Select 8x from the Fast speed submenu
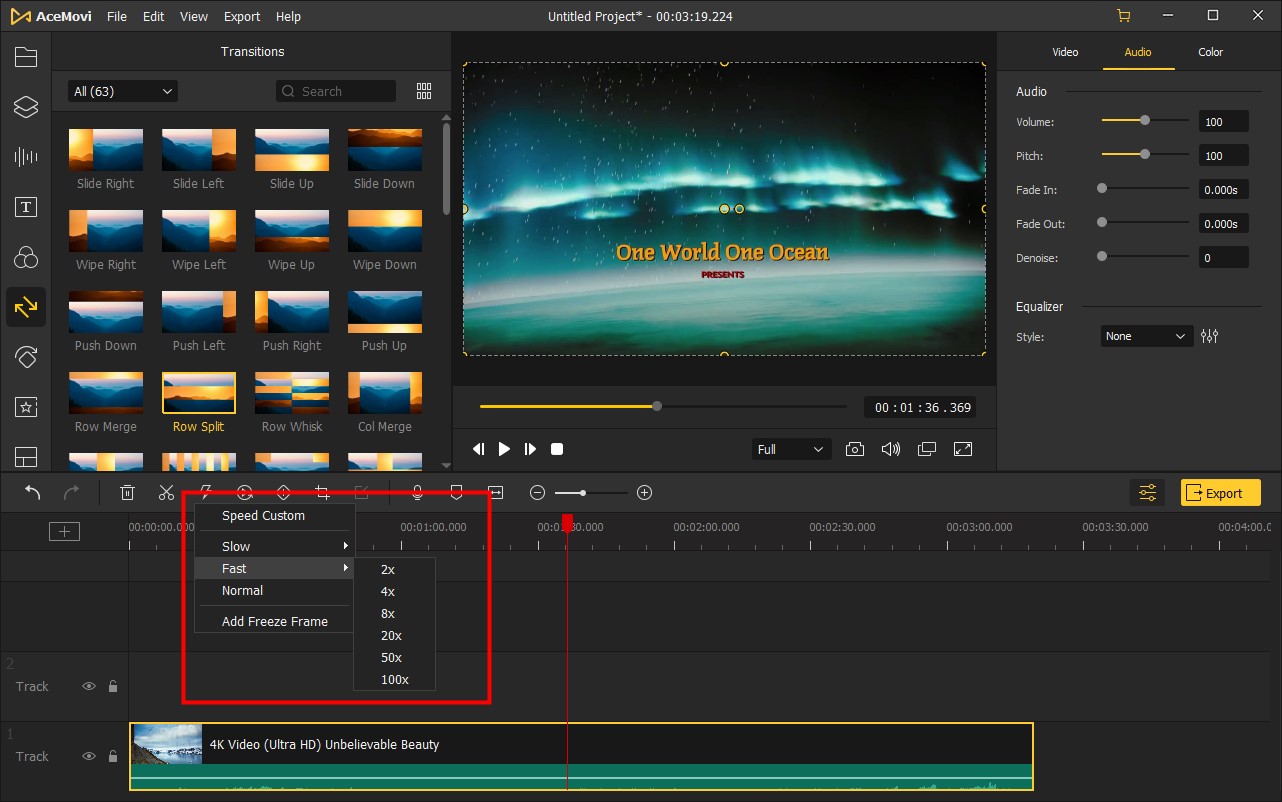 point(388,614)
